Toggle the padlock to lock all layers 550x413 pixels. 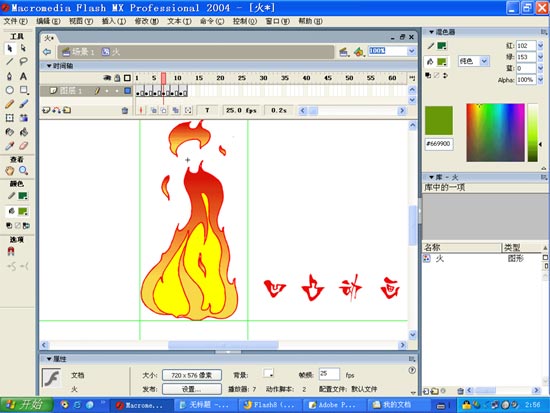click(x=117, y=78)
